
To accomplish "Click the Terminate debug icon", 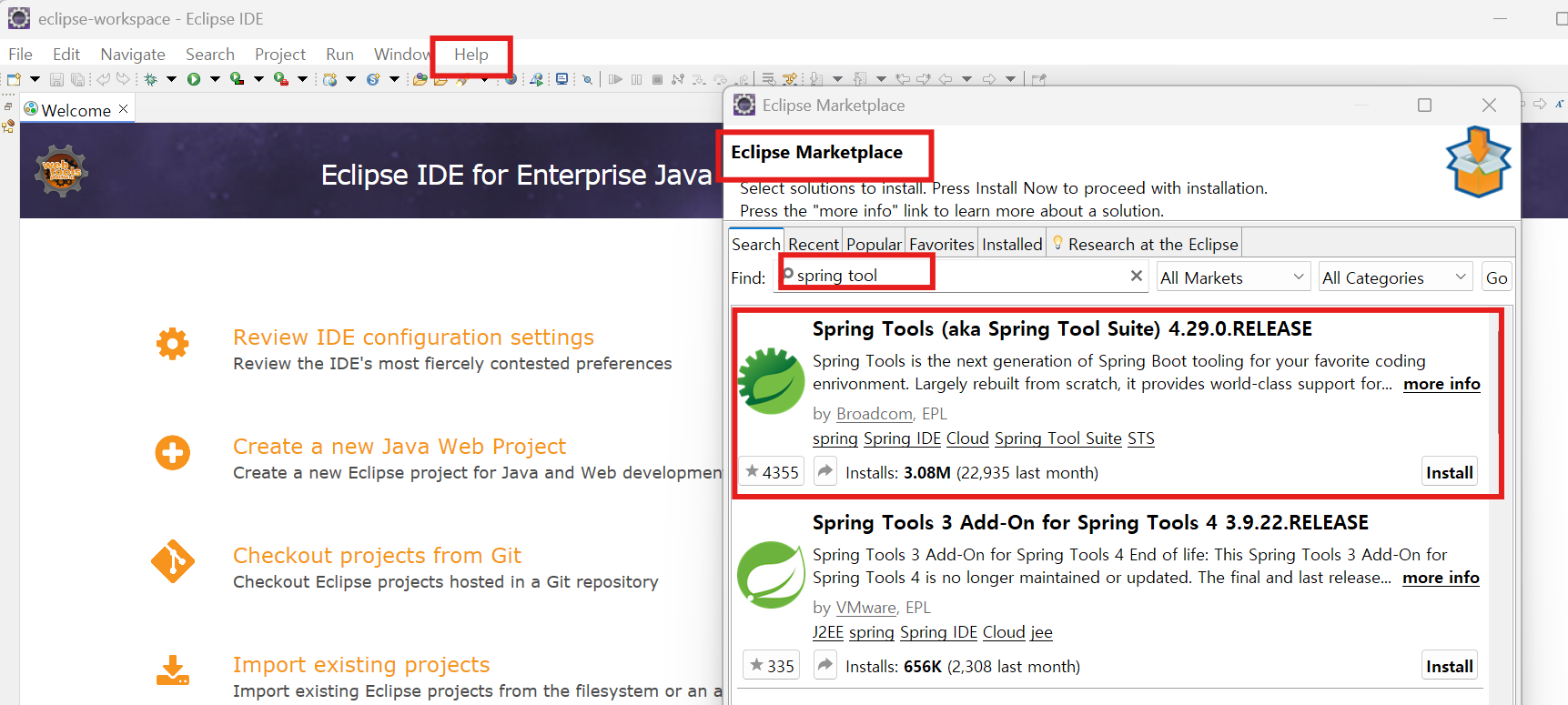I will click(x=657, y=79).
